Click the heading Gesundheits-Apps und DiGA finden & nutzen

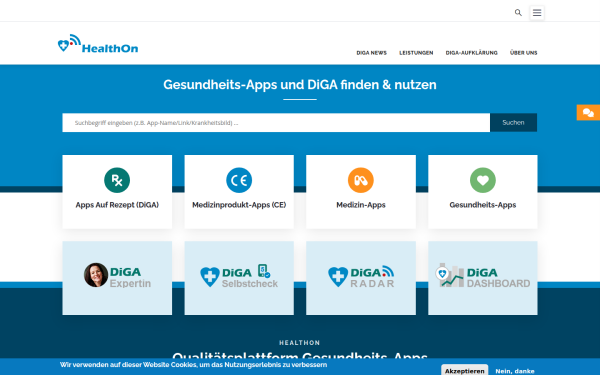click(300, 85)
